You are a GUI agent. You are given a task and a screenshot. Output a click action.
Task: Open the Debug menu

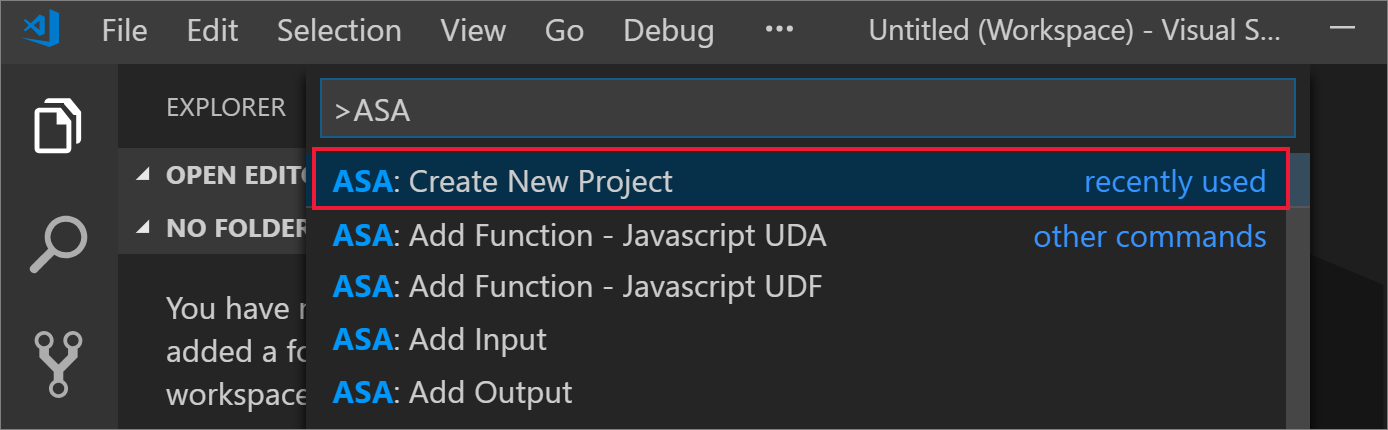pyautogui.click(x=668, y=31)
